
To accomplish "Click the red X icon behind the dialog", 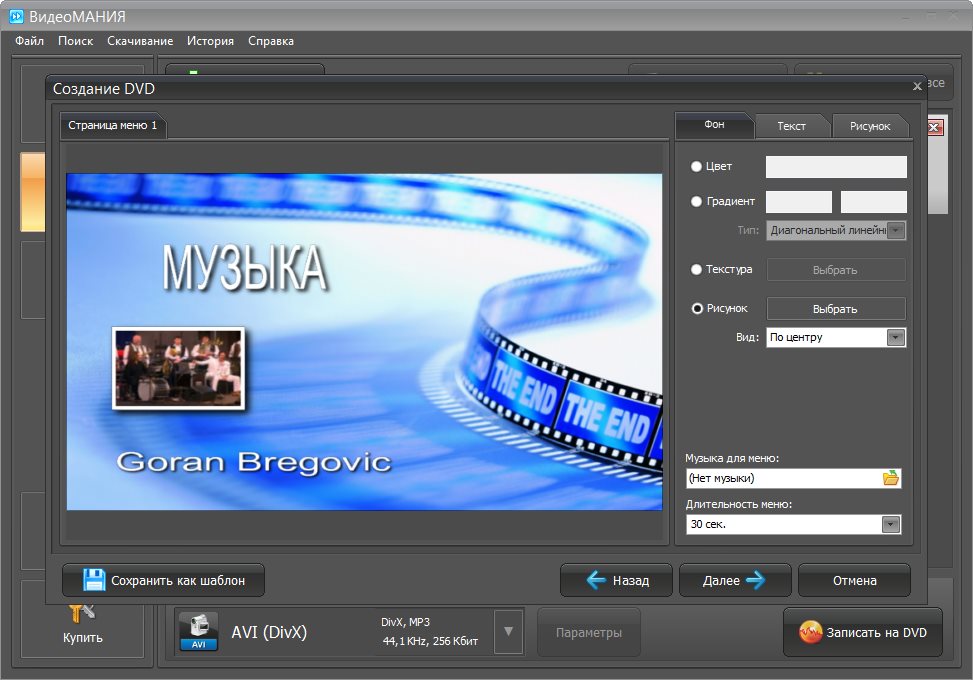I will (935, 128).
